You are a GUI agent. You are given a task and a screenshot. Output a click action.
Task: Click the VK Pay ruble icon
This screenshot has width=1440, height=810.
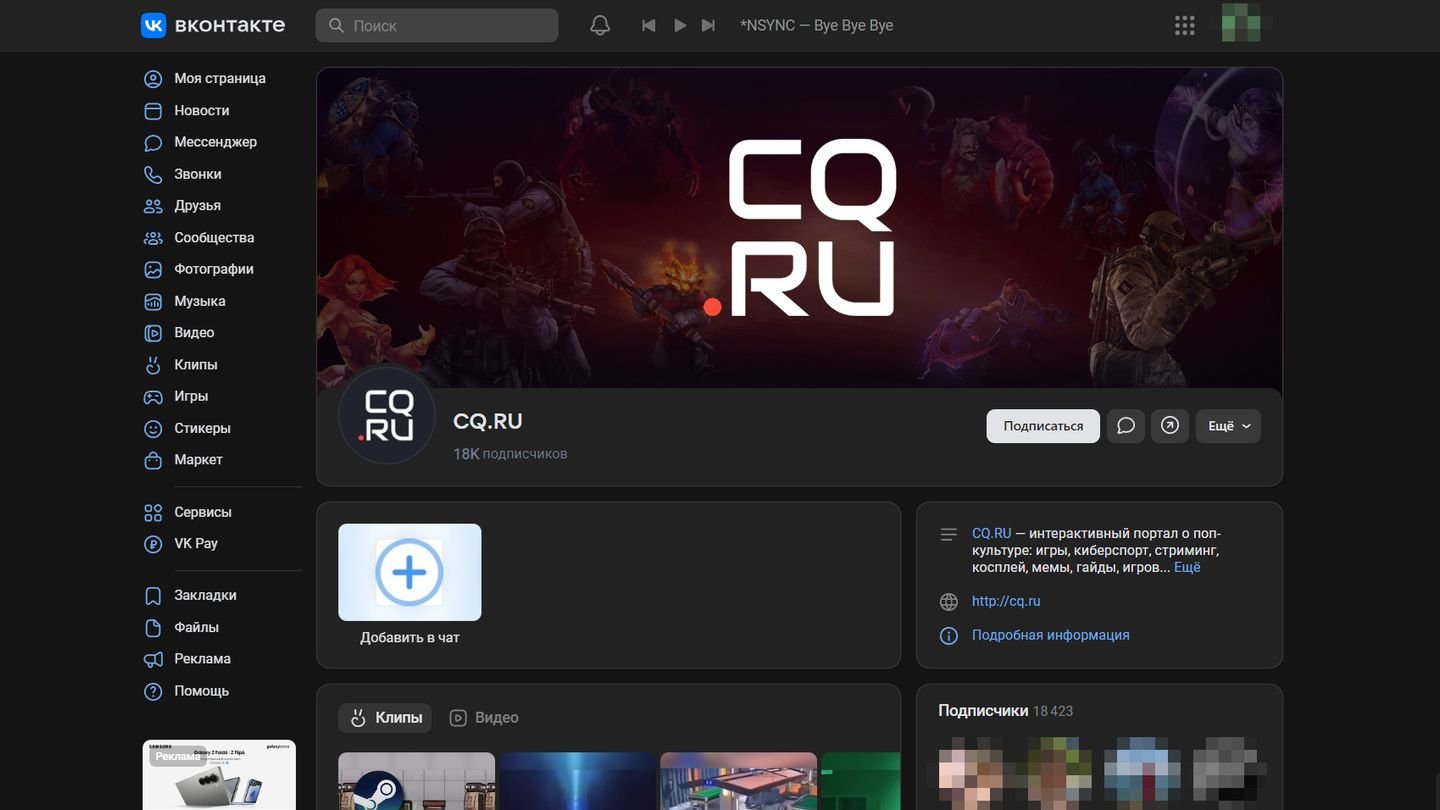153,544
